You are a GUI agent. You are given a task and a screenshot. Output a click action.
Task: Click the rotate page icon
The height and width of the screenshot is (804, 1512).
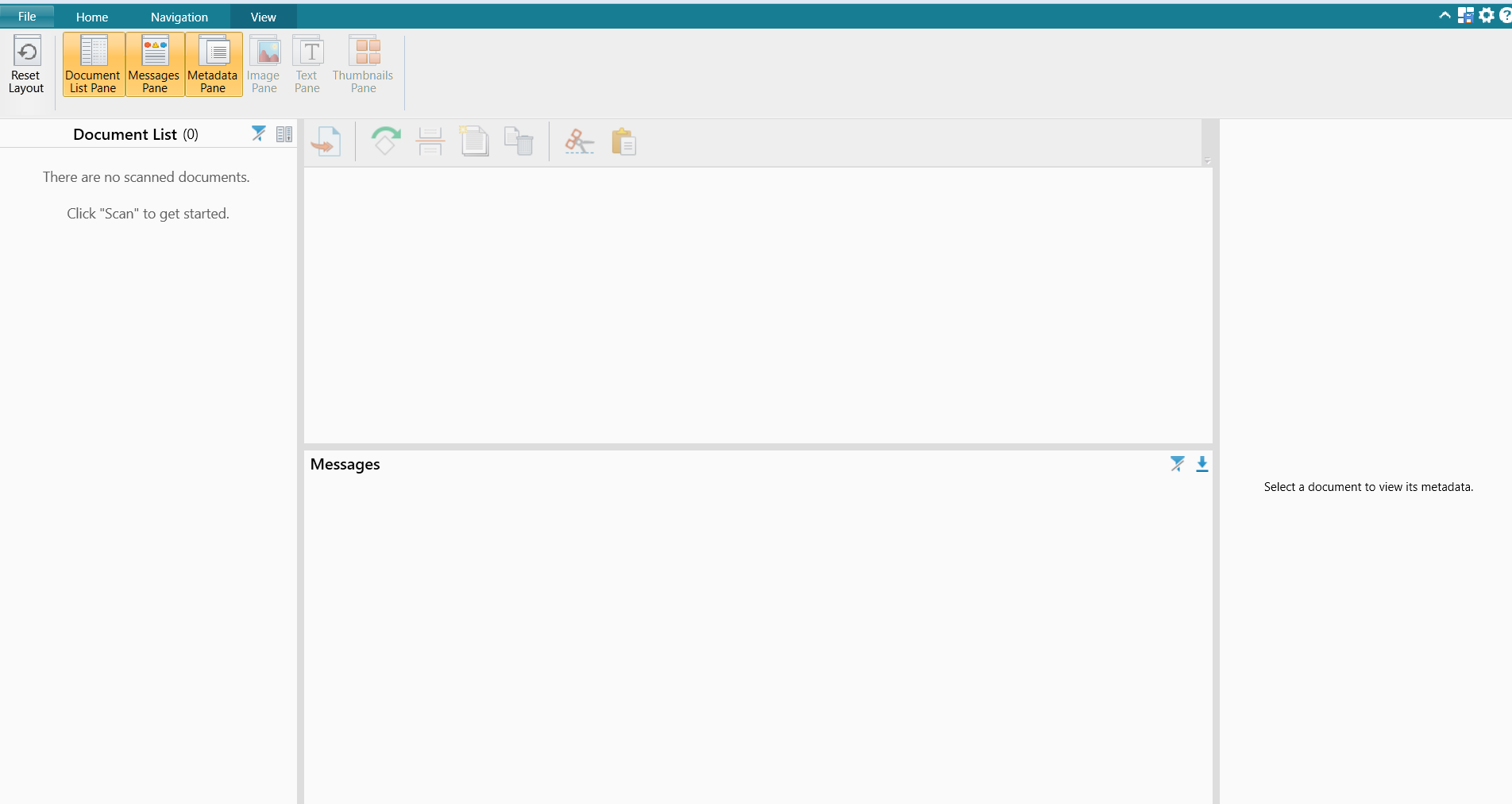[x=386, y=141]
